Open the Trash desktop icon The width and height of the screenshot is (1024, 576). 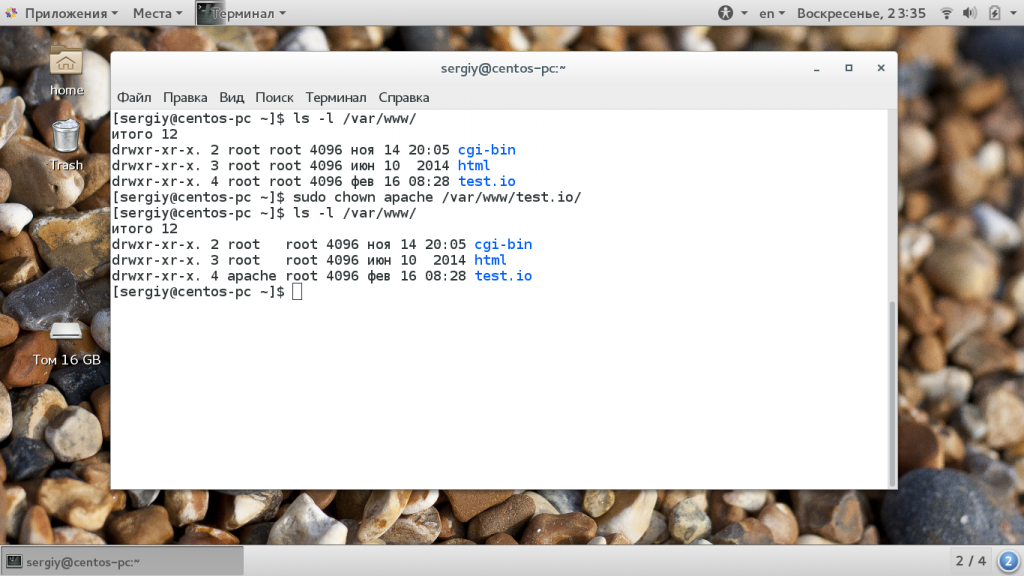coord(66,146)
